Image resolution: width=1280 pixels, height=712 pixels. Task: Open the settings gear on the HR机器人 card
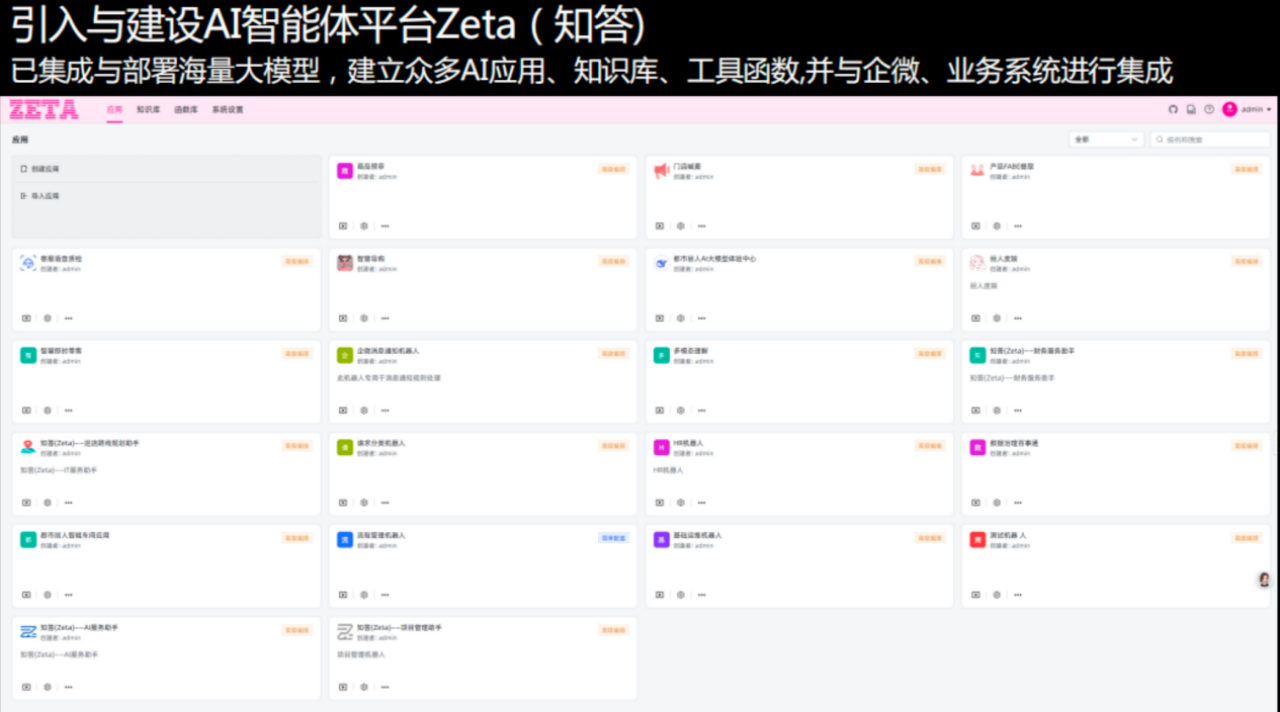click(x=680, y=503)
